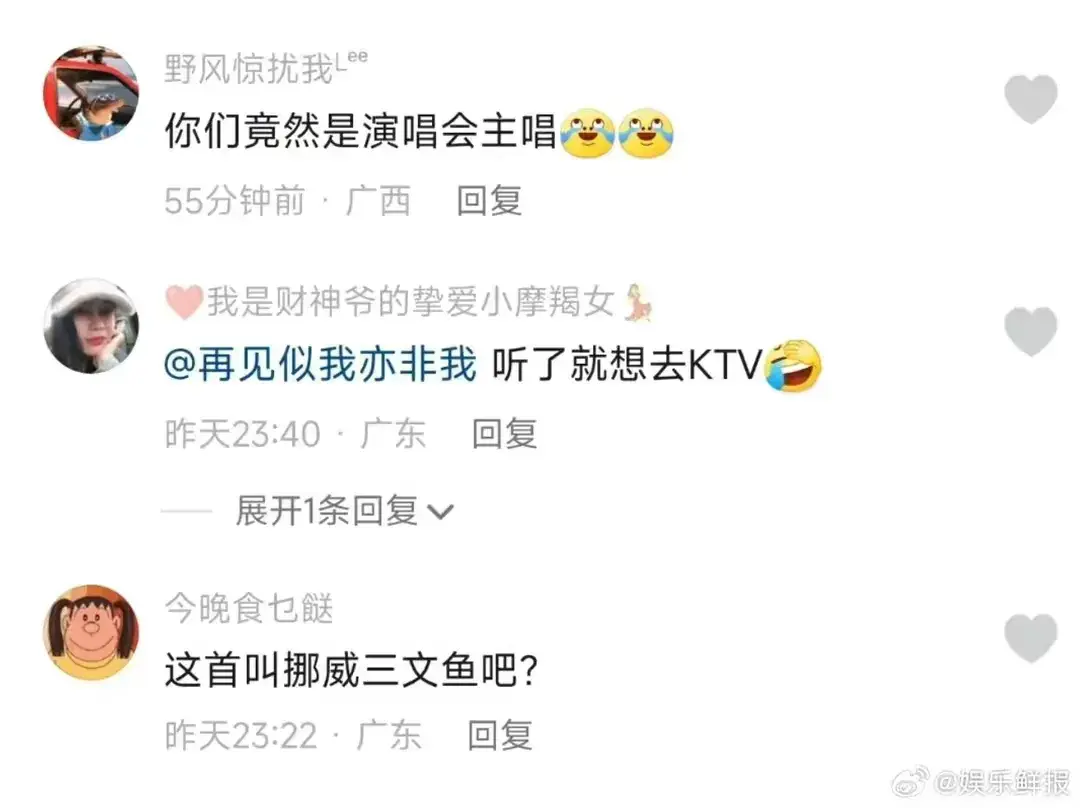The height and width of the screenshot is (808, 1080).
Task: Open avatar of 我是财神爷的挚爱小摩羯女
Action: (91, 326)
